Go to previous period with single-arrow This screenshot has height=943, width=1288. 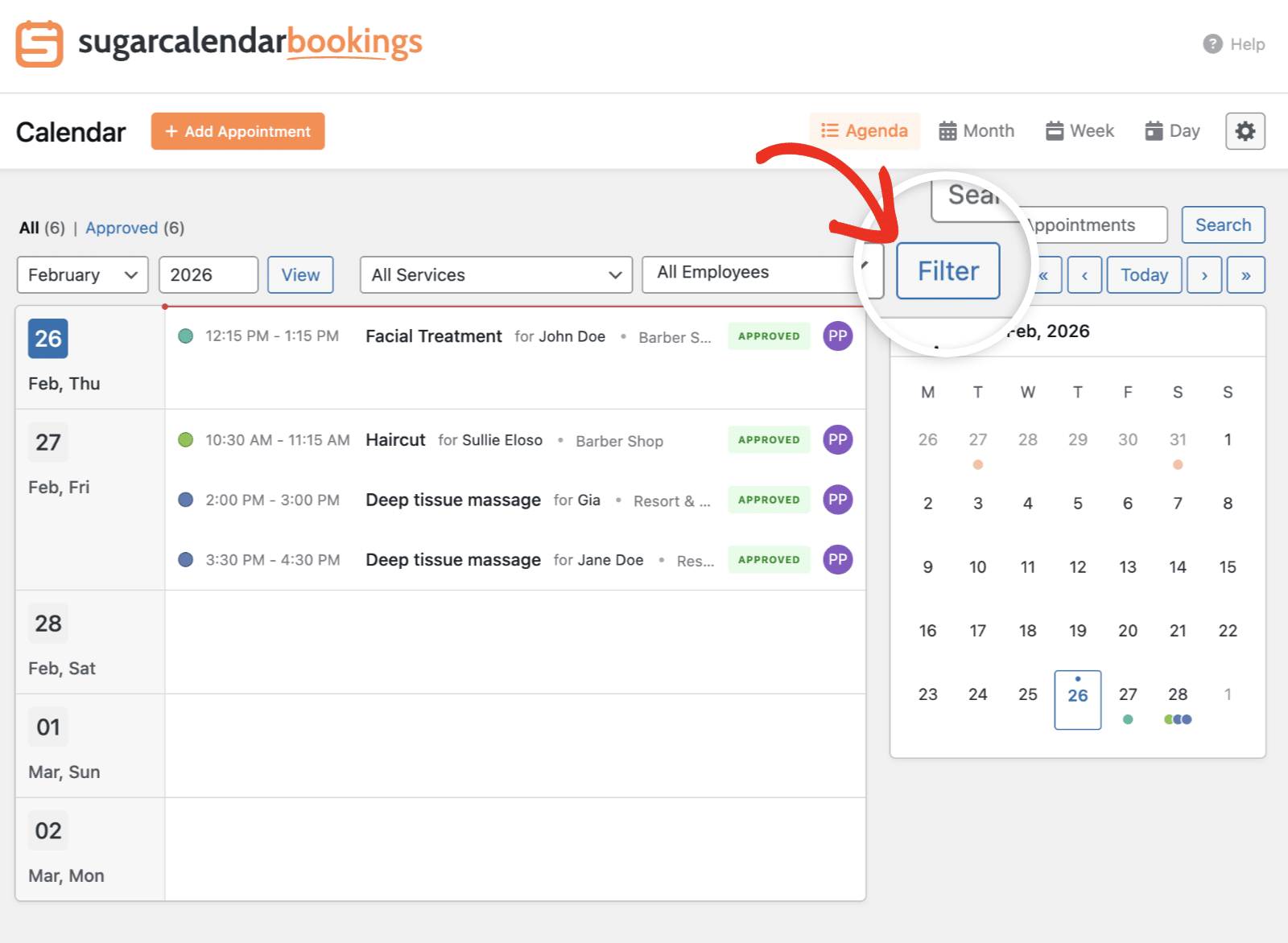pyautogui.click(x=1084, y=274)
